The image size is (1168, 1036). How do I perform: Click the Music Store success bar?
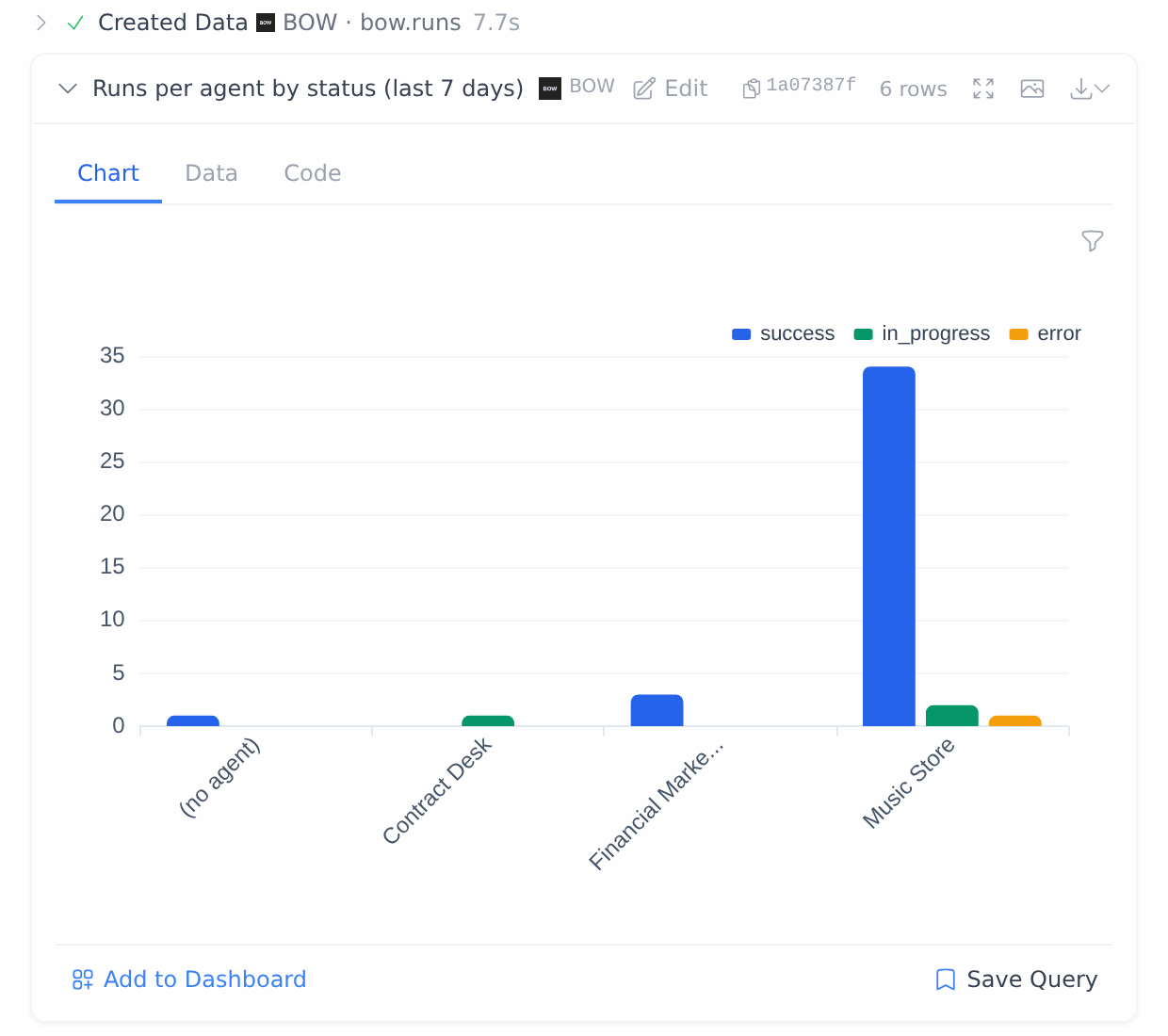(x=889, y=546)
